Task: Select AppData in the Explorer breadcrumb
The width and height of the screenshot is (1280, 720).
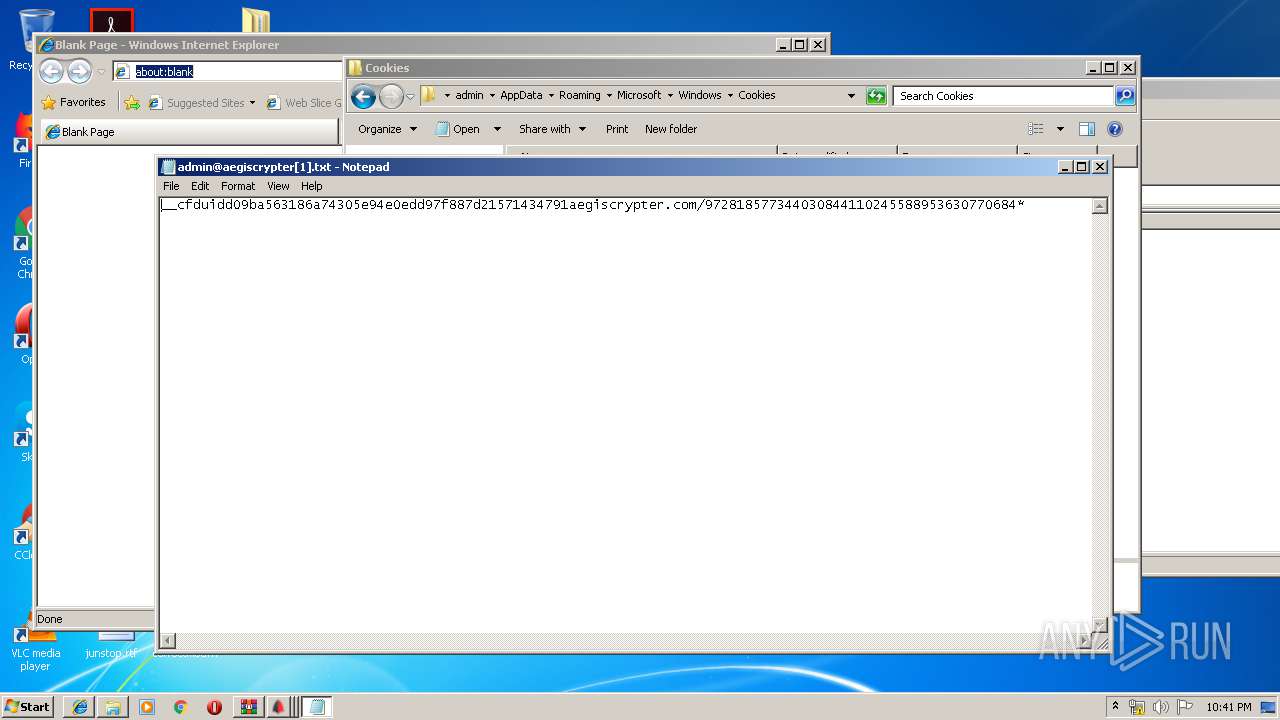Action: (521, 95)
